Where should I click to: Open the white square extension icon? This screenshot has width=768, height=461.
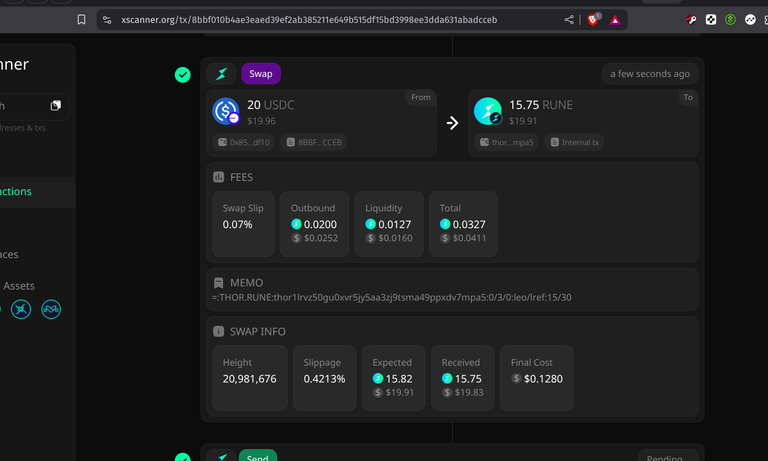[x=711, y=20]
